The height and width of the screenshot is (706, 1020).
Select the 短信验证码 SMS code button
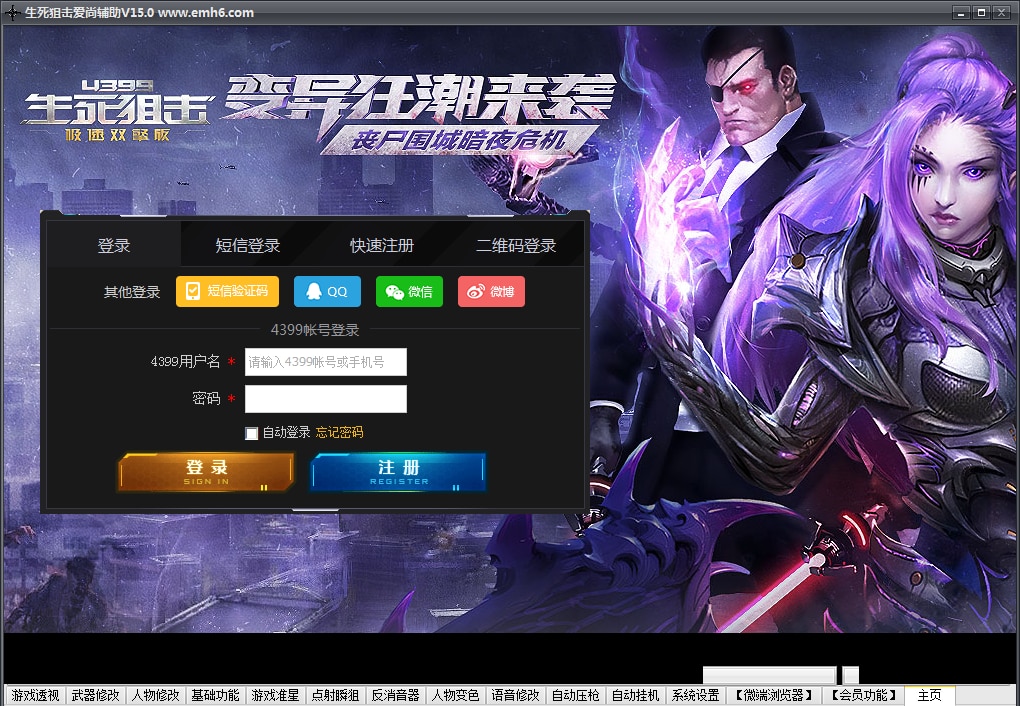point(227,291)
